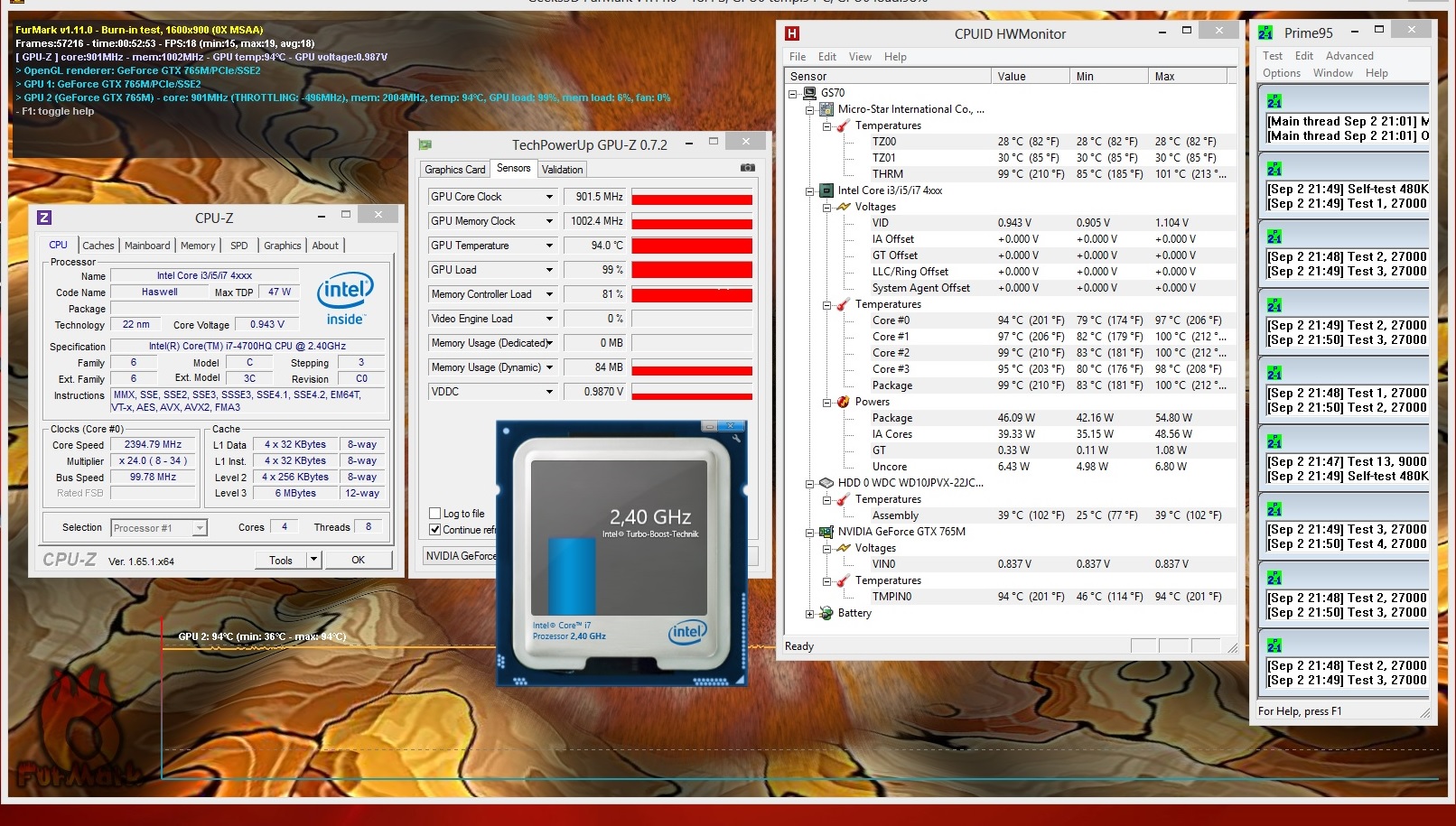Click the Tools button in CPU-Z
This screenshot has height=826, width=1456.
click(281, 560)
